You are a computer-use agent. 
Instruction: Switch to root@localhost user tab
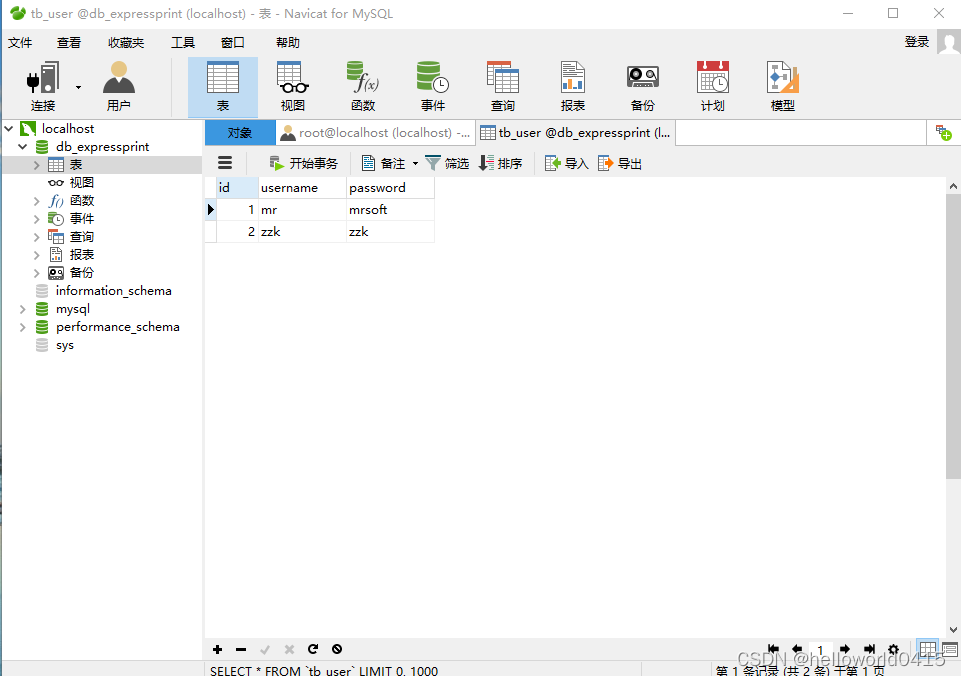pyautogui.click(x=375, y=133)
